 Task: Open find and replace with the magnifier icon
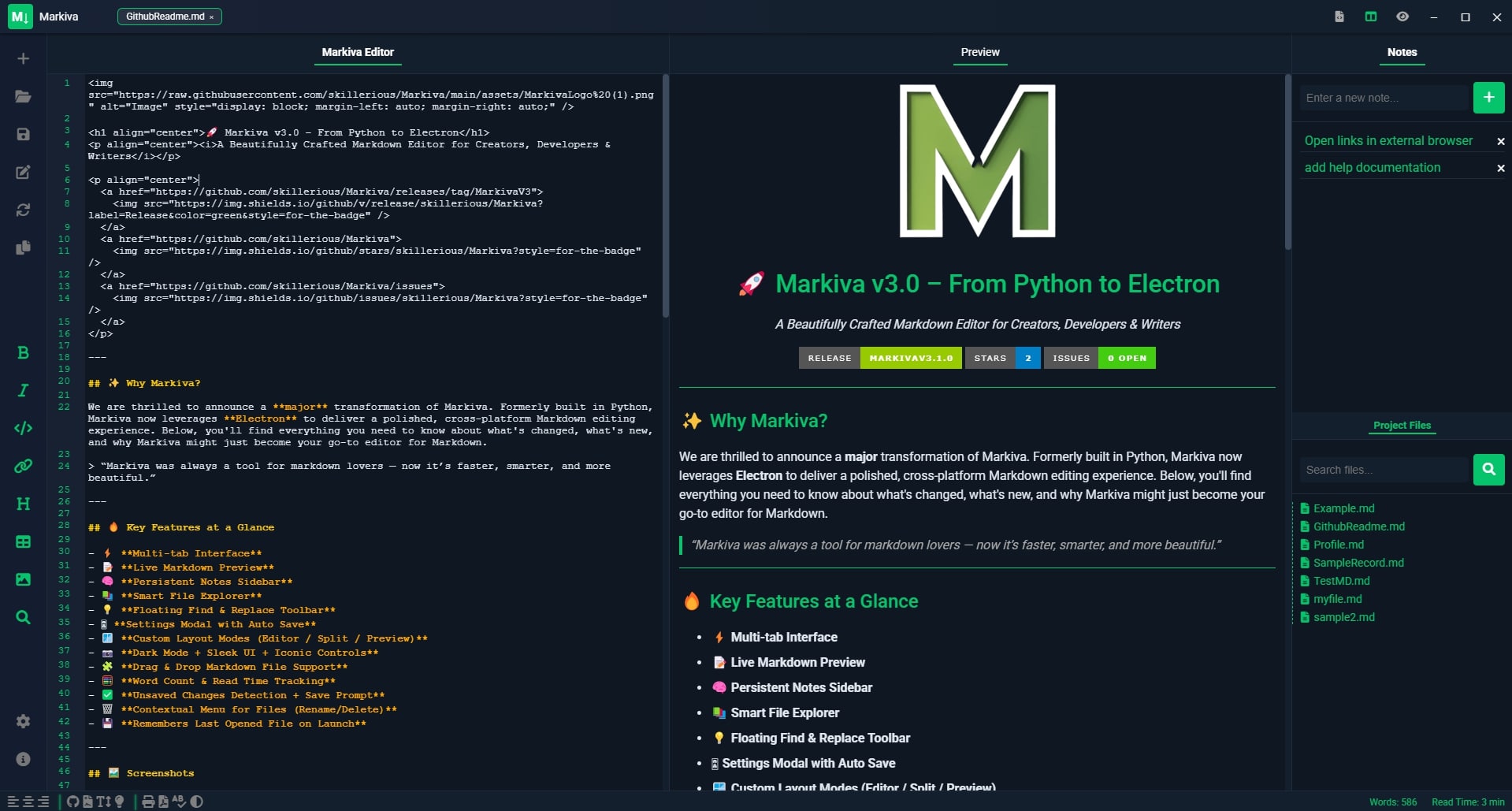(23, 617)
